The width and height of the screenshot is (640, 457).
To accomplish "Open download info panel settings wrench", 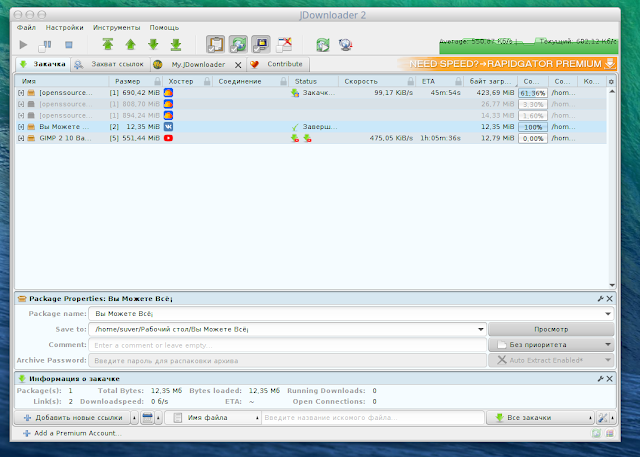I will (x=600, y=379).
